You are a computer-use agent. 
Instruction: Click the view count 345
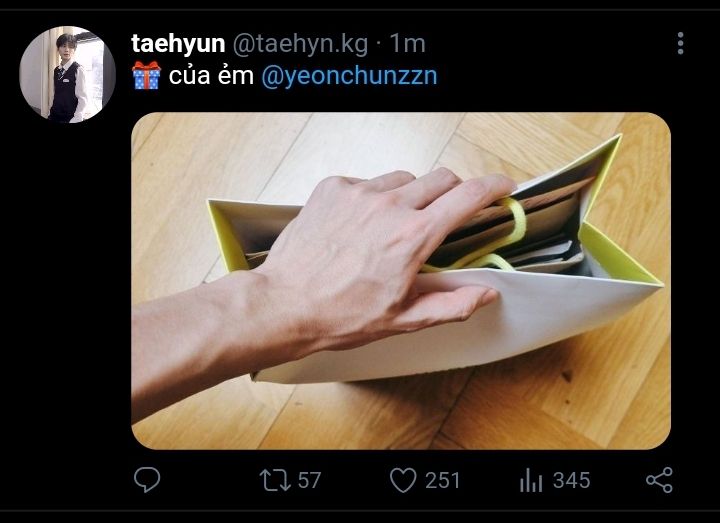(x=571, y=480)
